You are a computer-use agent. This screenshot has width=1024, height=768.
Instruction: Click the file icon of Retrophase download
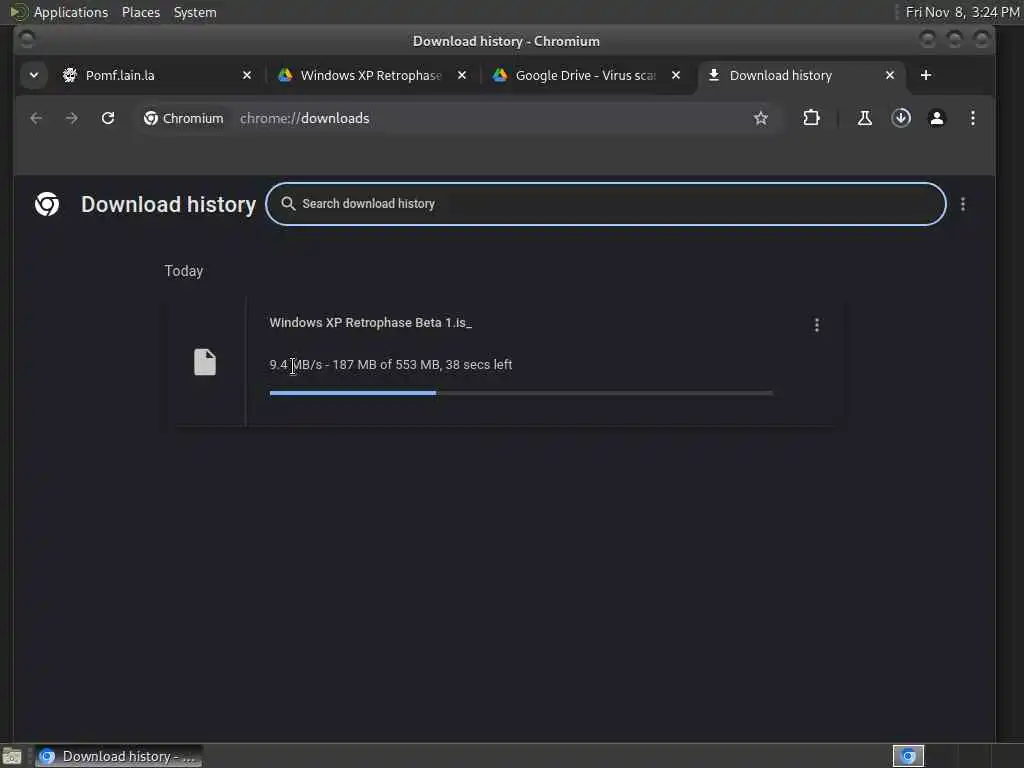point(205,362)
